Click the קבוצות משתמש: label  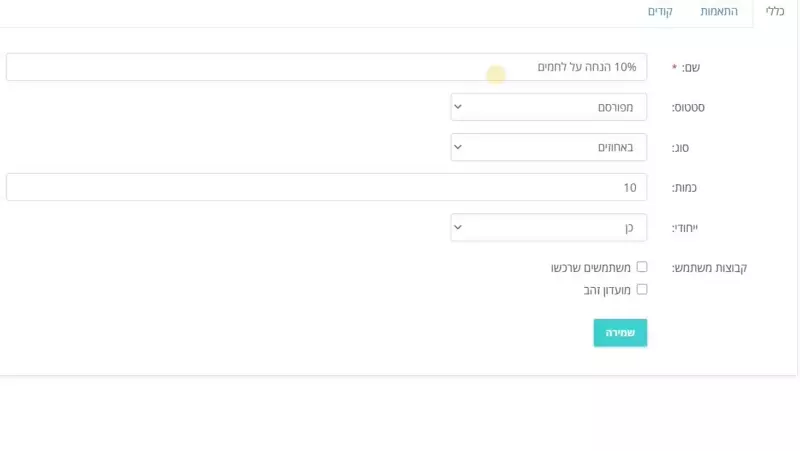click(x=709, y=268)
